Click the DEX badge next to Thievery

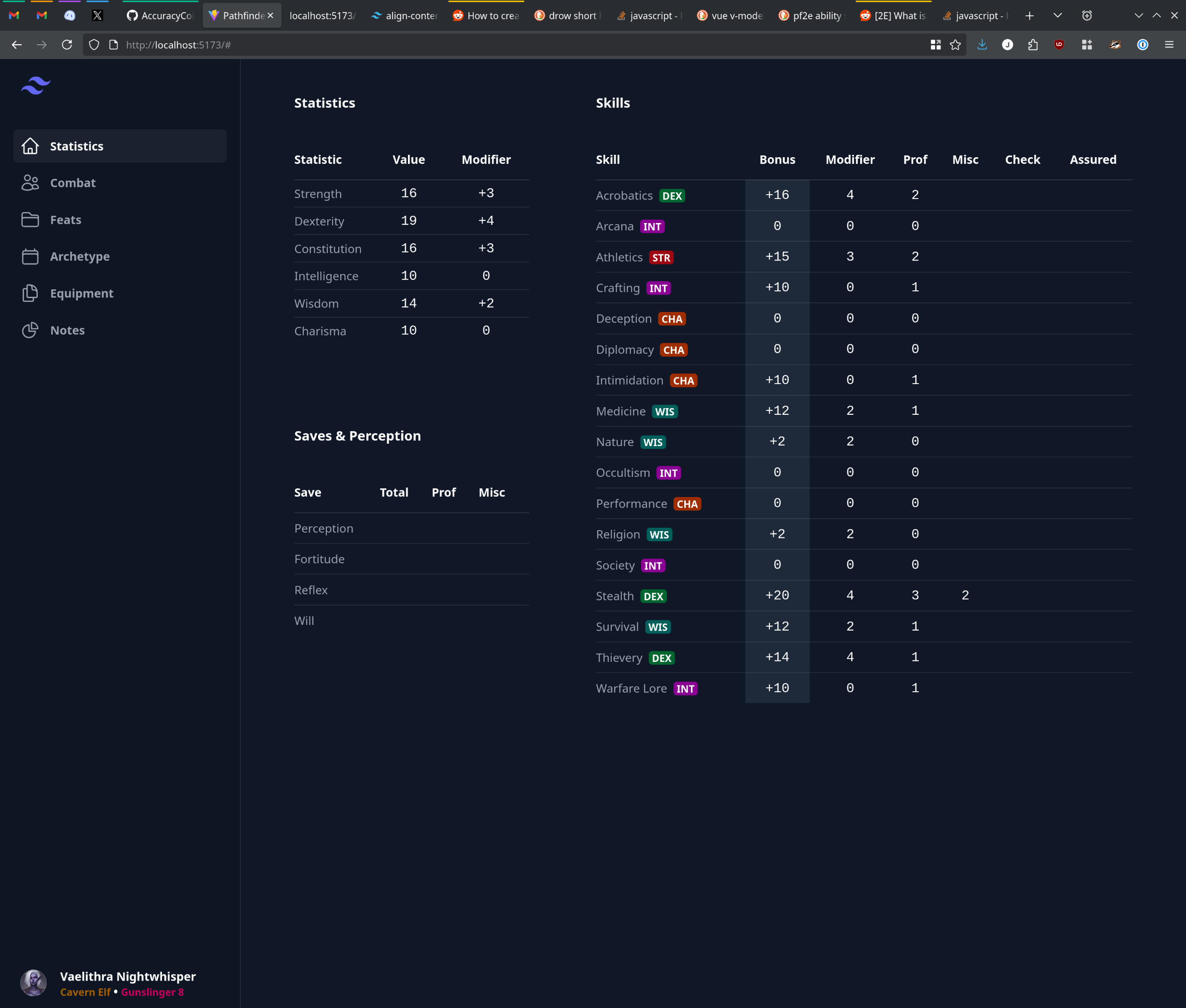pos(662,658)
